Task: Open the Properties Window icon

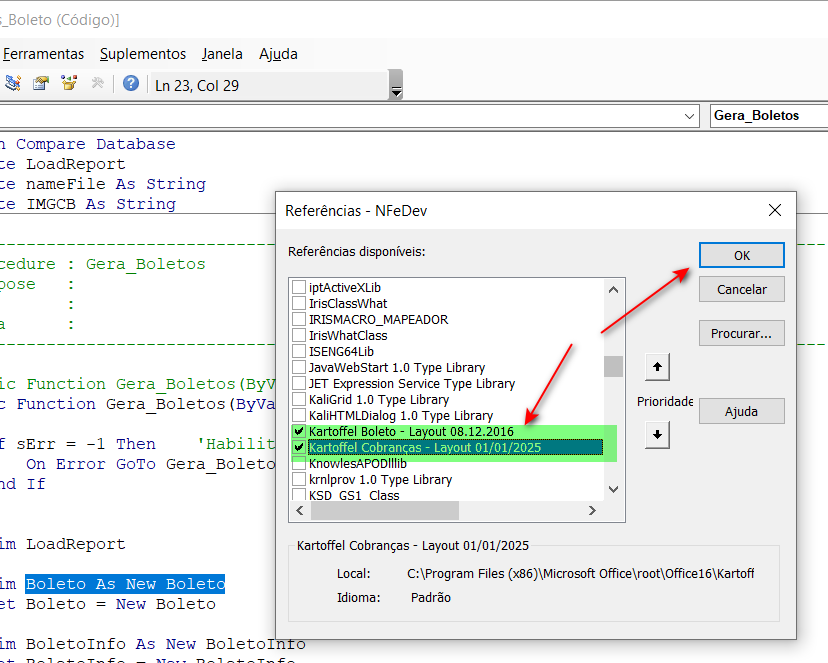Action: click(41, 84)
